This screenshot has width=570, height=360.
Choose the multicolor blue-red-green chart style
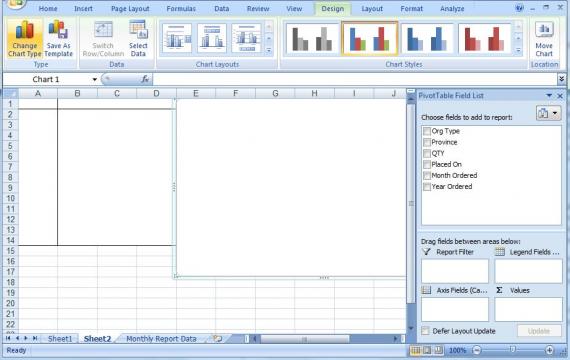click(370, 39)
